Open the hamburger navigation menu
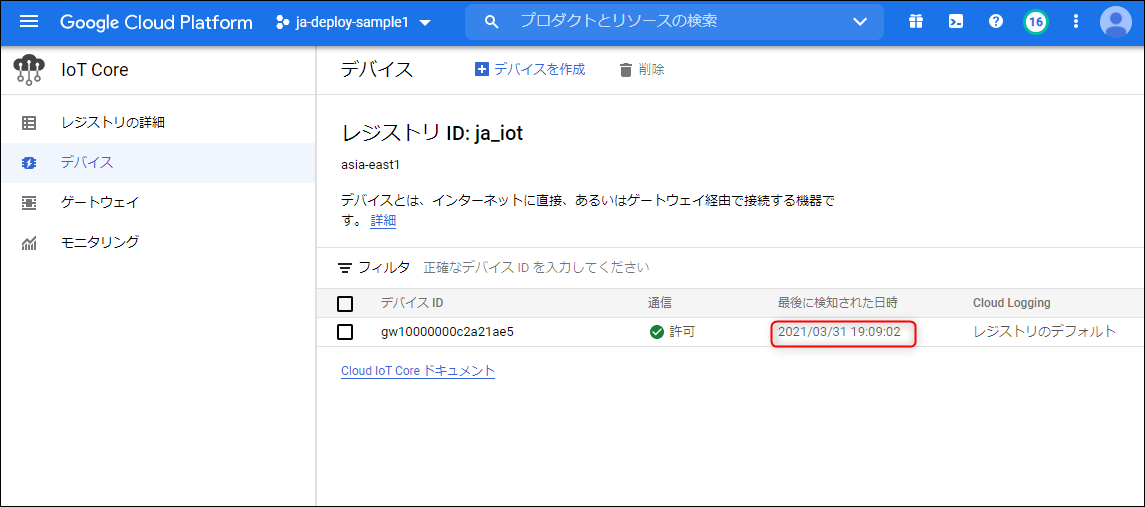The height and width of the screenshot is (507, 1145). click(x=28, y=22)
